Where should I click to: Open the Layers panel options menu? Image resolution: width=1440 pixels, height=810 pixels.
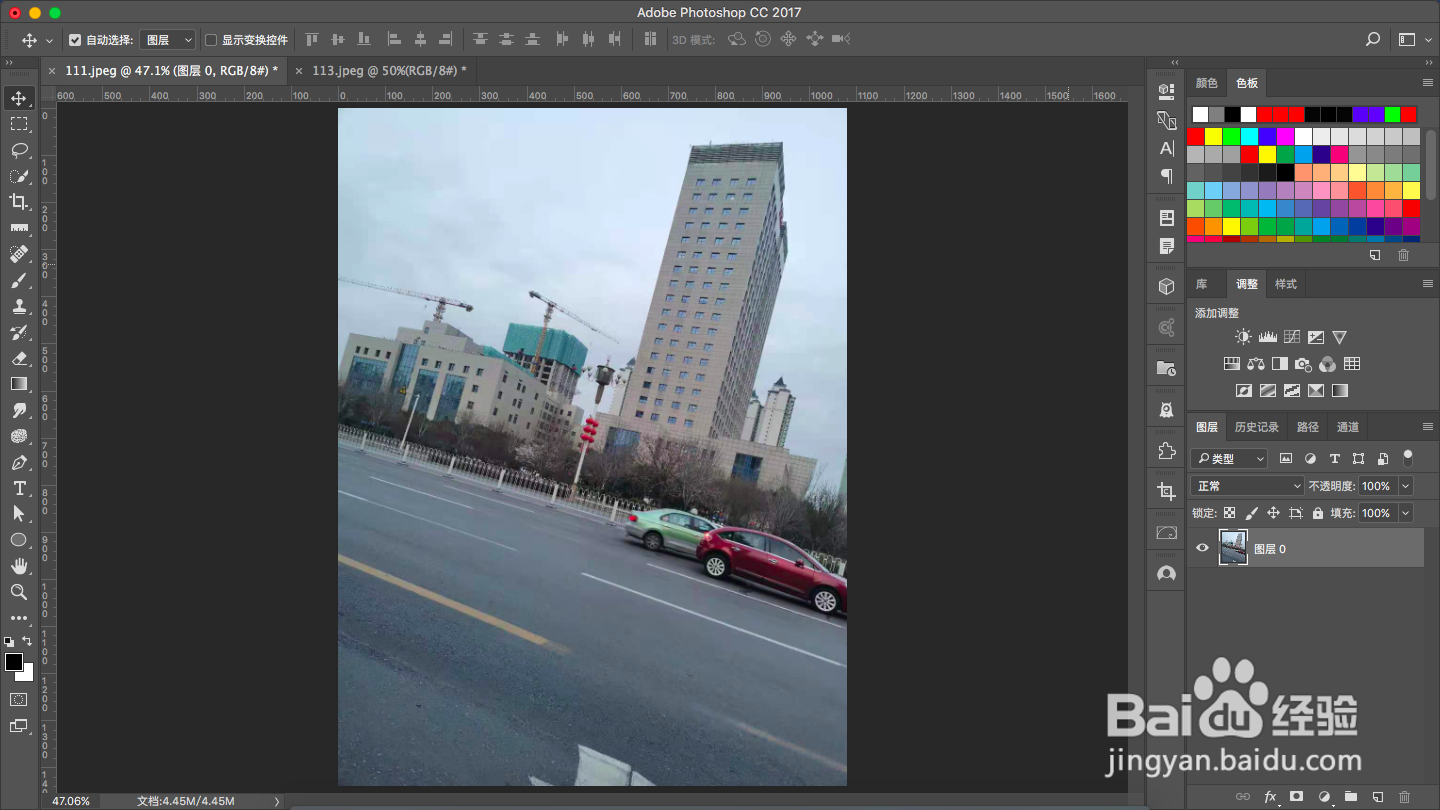tap(1428, 427)
